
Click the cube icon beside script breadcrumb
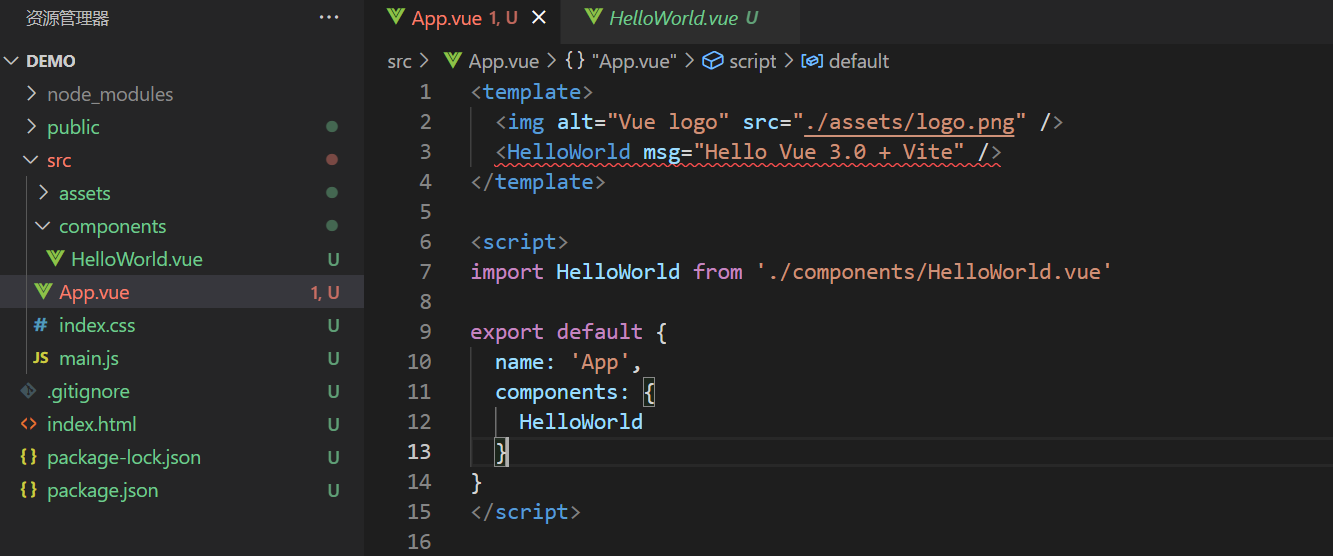pyautogui.click(x=712, y=61)
